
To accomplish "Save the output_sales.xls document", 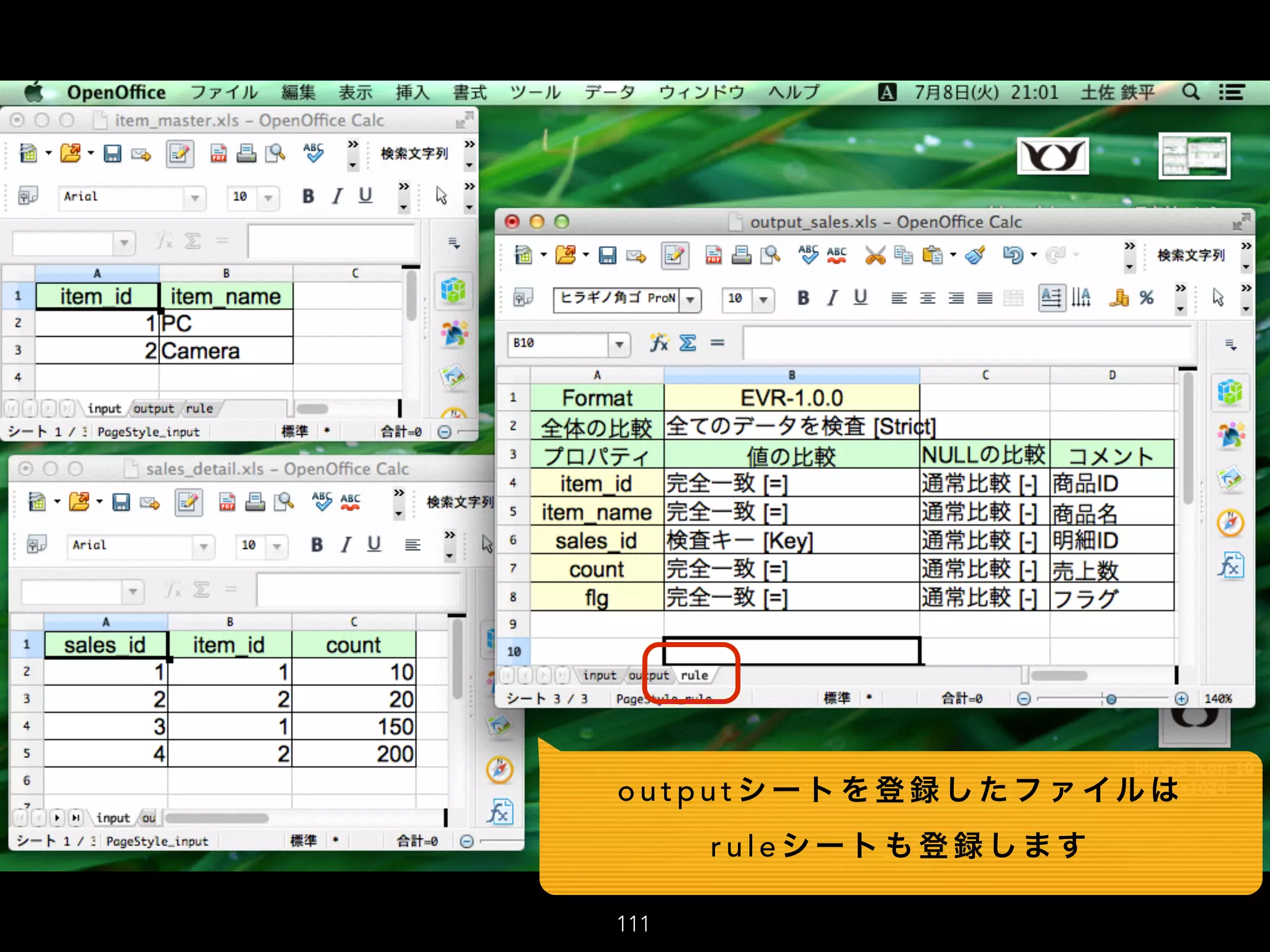I will click(x=607, y=255).
